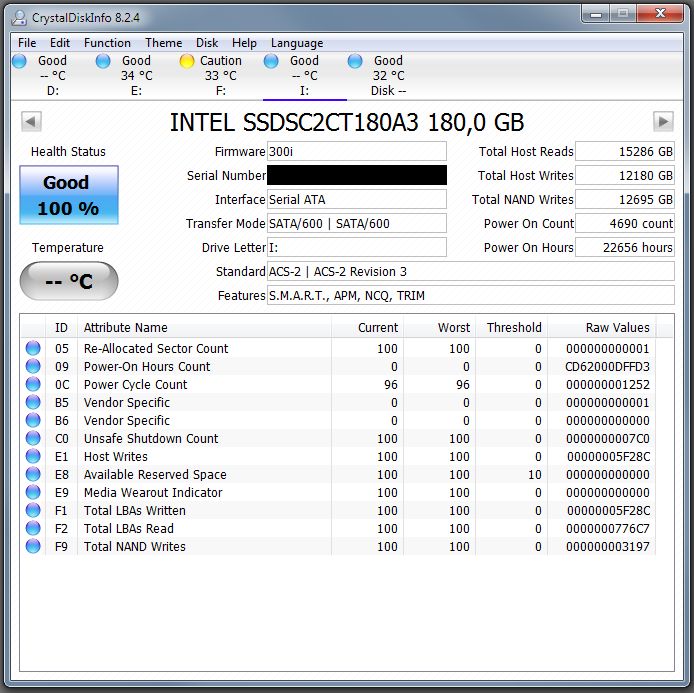The width and height of the screenshot is (694, 693).
Task: Click the CrystalDiskInfo app icon in title bar
Action: (x=19, y=17)
